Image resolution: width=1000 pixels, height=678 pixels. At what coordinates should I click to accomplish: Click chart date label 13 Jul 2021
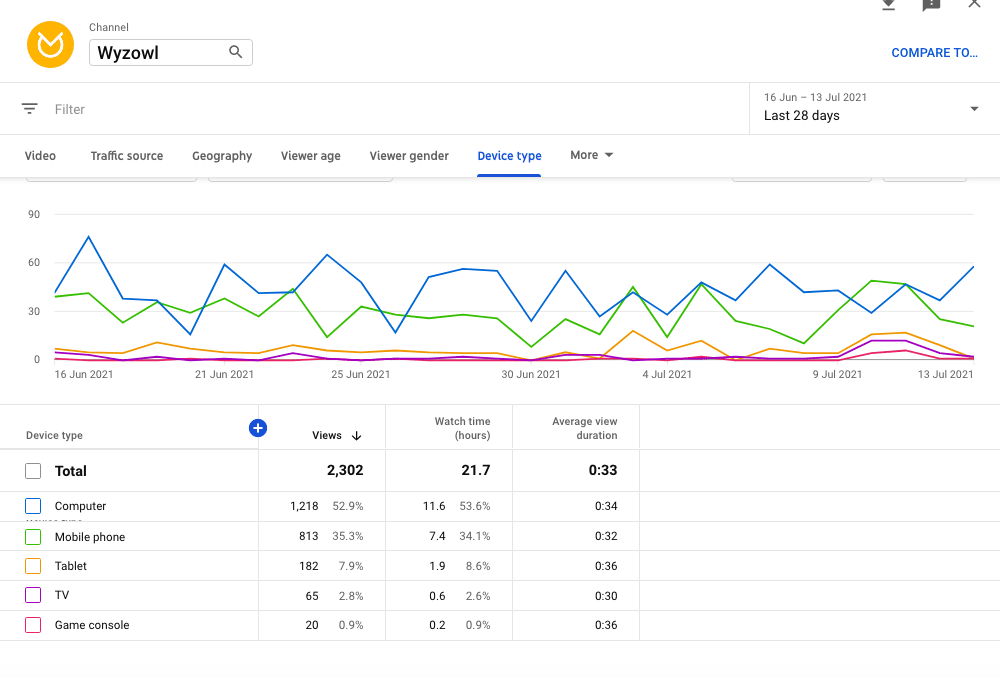(x=945, y=374)
